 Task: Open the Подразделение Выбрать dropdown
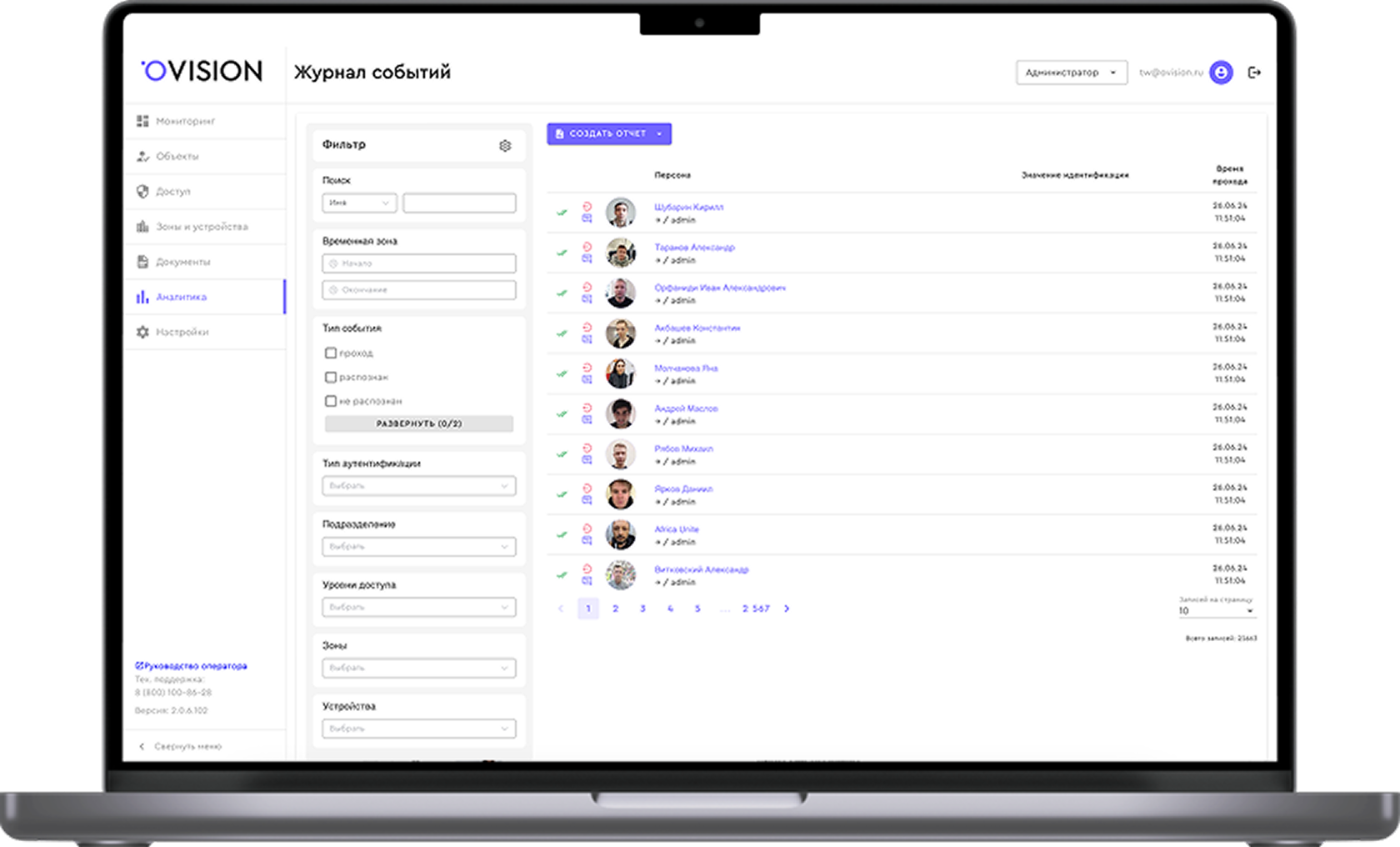[x=417, y=546]
